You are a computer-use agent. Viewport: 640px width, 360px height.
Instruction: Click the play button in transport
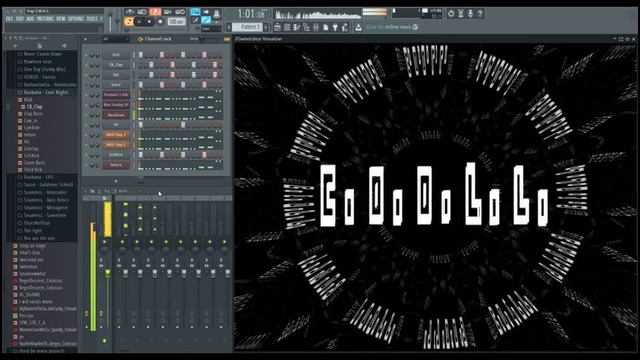(x=139, y=22)
